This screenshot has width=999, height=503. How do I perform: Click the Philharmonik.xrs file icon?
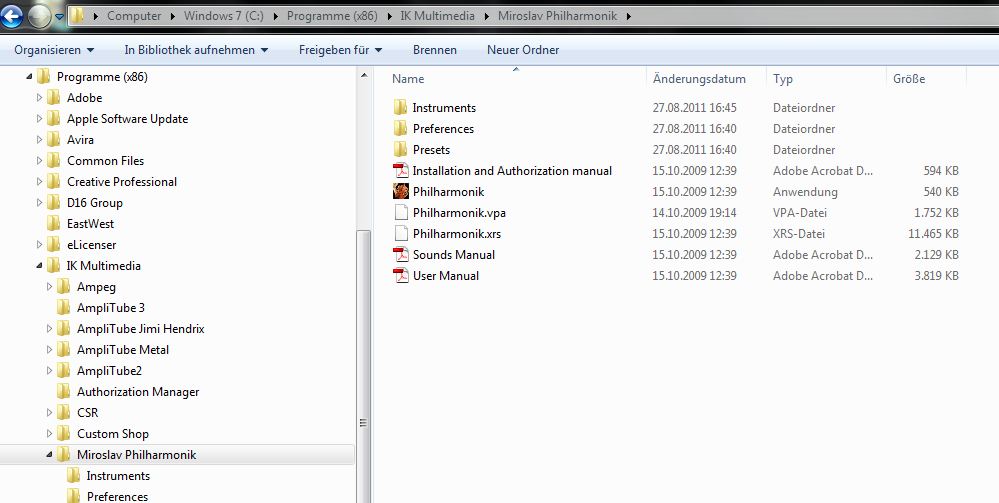pyautogui.click(x=401, y=233)
